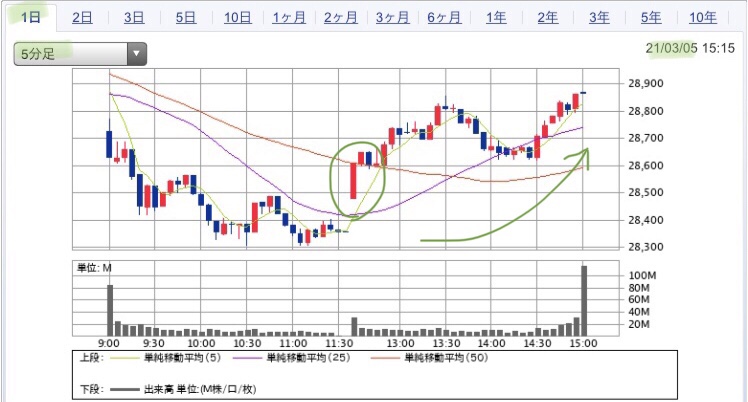Click the volume bar after 11:30
The width and height of the screenshot is (748, 402).
click(354, 327)
